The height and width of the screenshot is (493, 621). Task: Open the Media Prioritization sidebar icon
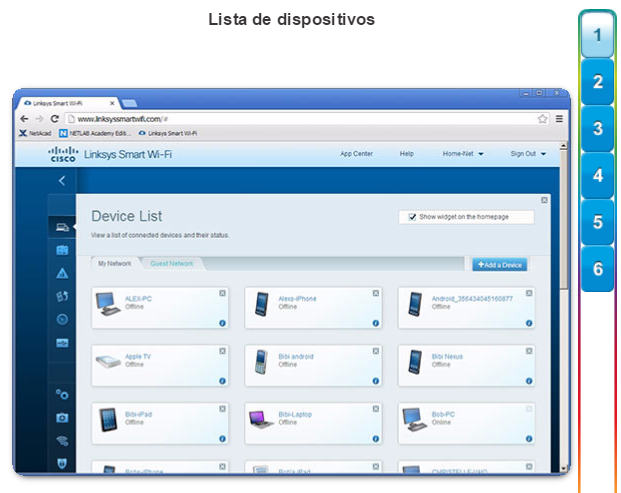pyautogui.click(x=62, y=296)
